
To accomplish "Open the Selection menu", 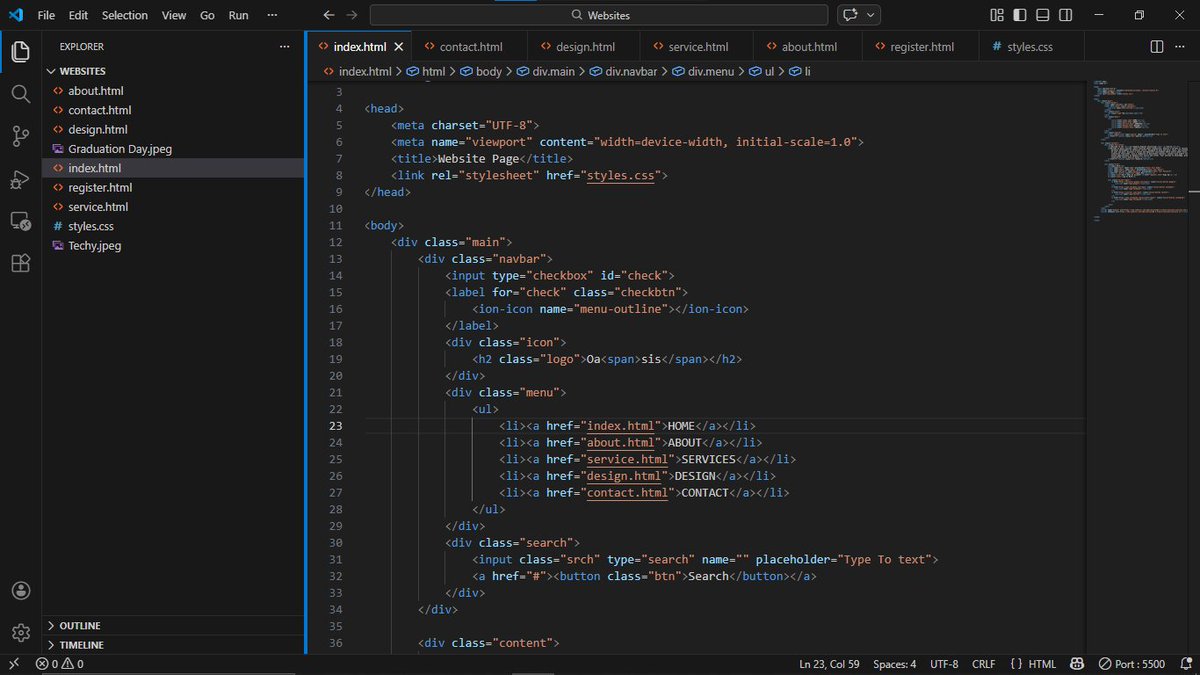I will pos(125,15).
